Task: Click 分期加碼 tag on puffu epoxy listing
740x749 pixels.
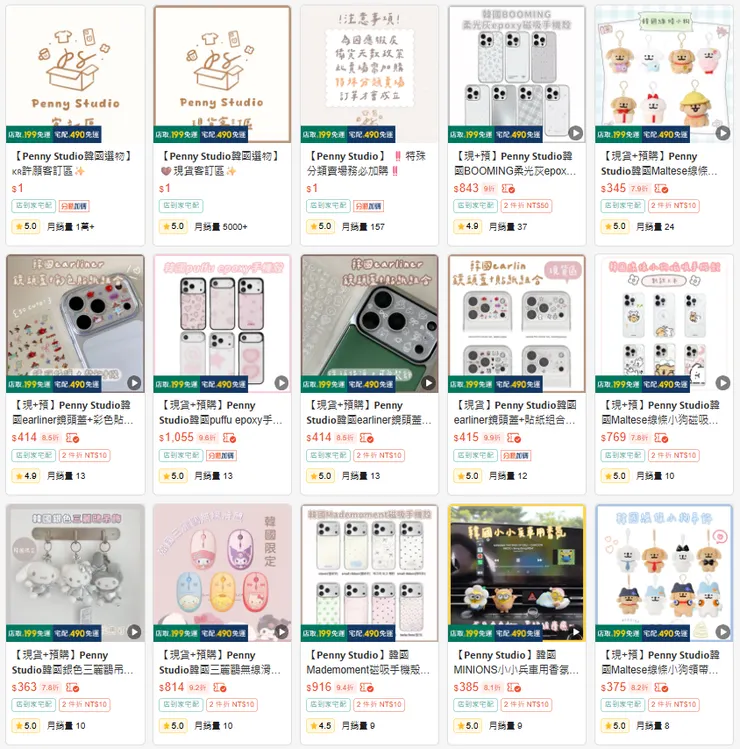Action: tap(221, 456)
